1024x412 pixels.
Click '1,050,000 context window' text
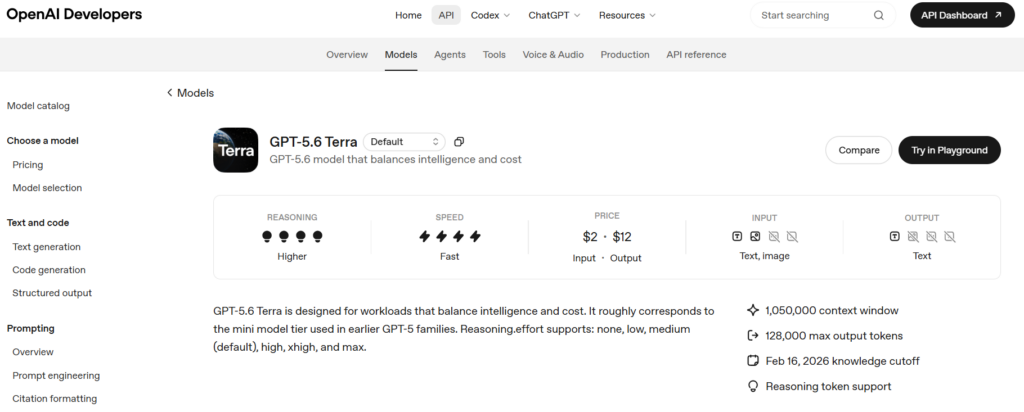click(832, 310)
